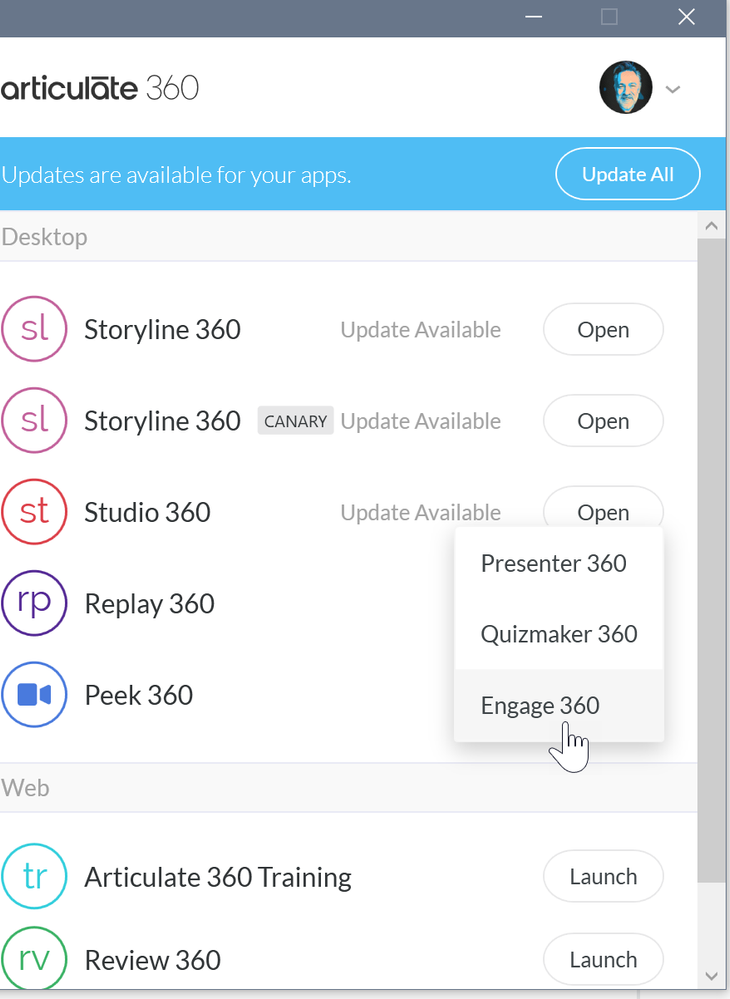The width and height of the screenshot is (730, 999).
Task: Click the Studio 360 name
Action: [147, 512]
